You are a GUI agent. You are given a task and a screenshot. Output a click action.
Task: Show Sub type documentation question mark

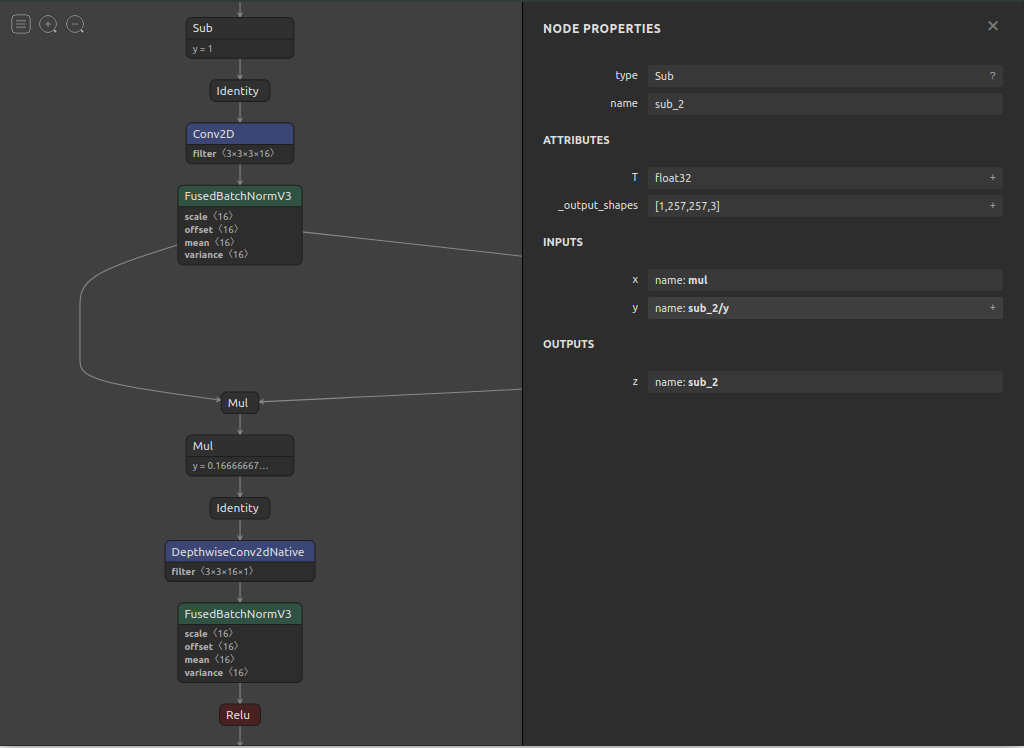(992, 76)
